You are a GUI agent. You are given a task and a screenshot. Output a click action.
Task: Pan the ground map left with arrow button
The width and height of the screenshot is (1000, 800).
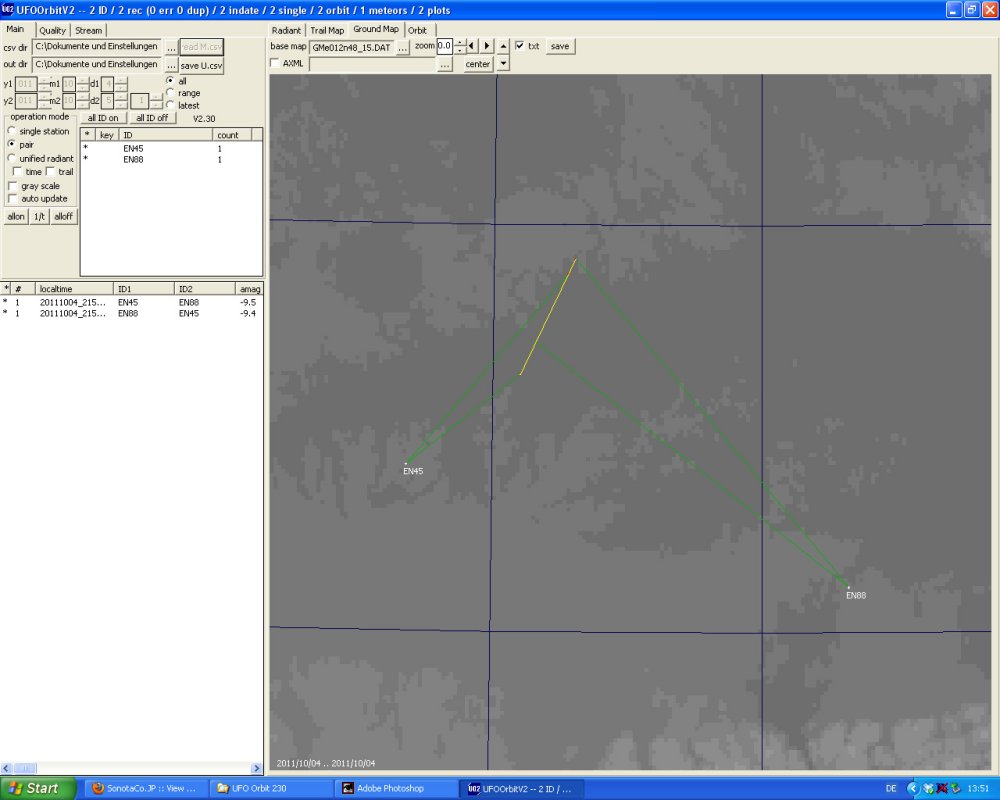point(473,46)
